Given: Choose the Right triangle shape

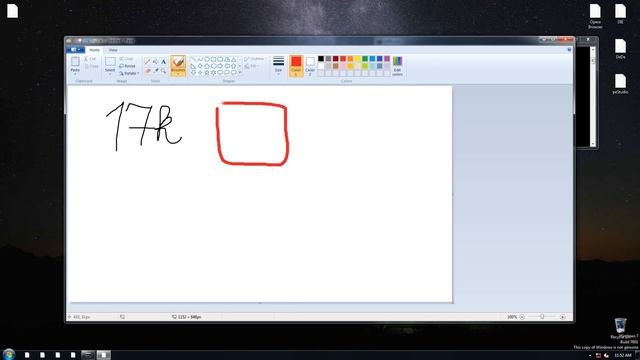Looking at the screenshot, I should pyautogui.click(x=193, y=66).
